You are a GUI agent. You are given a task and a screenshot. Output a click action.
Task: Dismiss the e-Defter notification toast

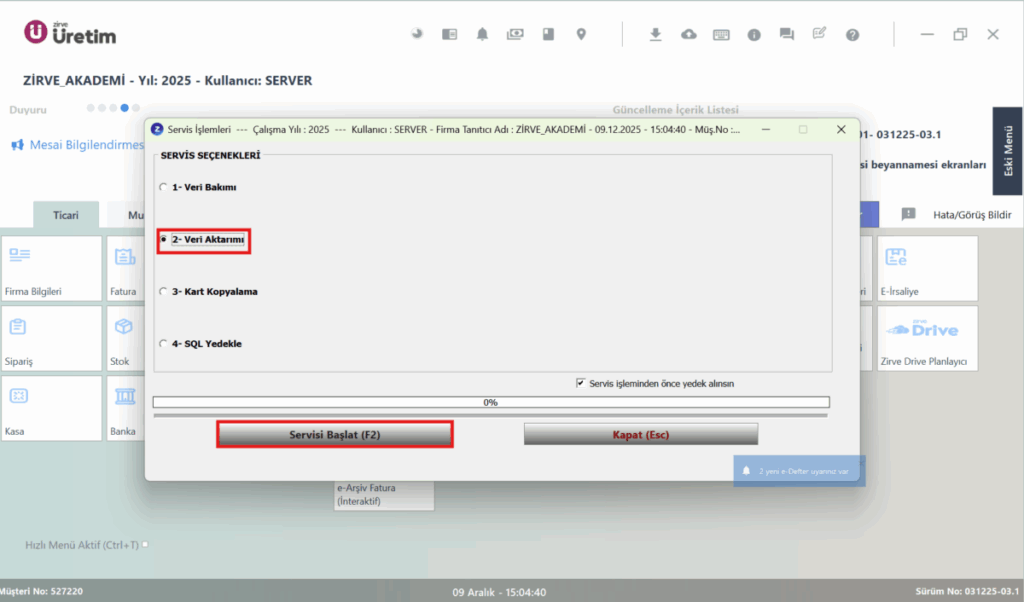pyautogui.click(x=861, y=462)
